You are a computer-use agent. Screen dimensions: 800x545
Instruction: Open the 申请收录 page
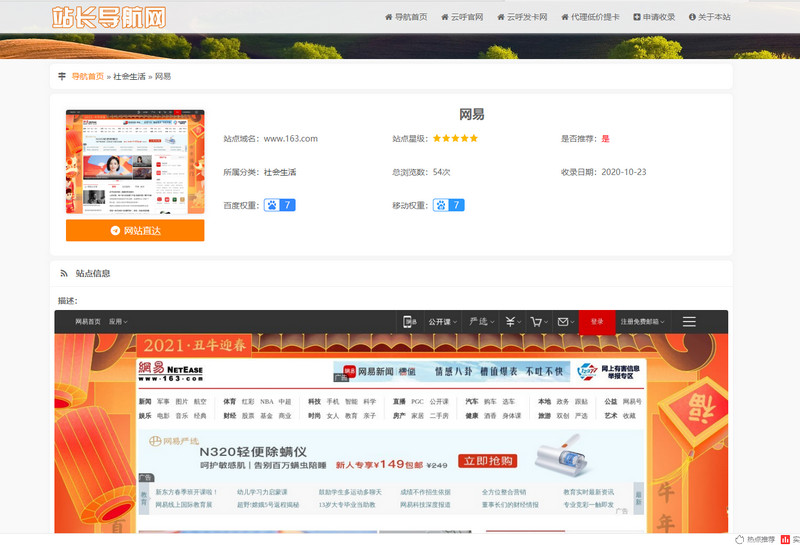(x=654, y=17)
